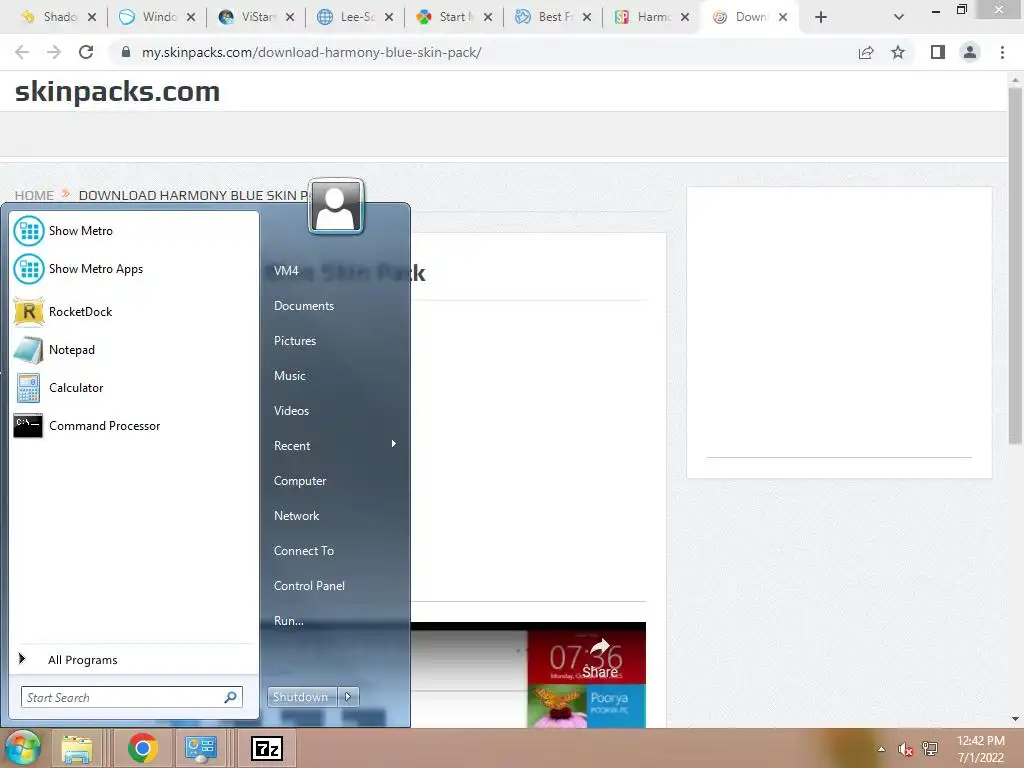Show hidden tray icons arrow
Viewport: 1024px width, 768px height.
click(881, 749)
